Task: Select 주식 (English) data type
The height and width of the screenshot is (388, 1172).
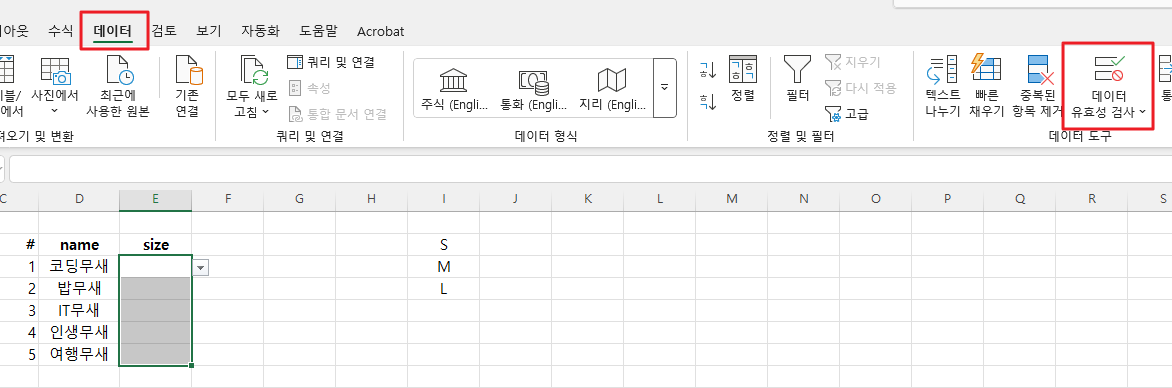Action: (x=454, y=88)
